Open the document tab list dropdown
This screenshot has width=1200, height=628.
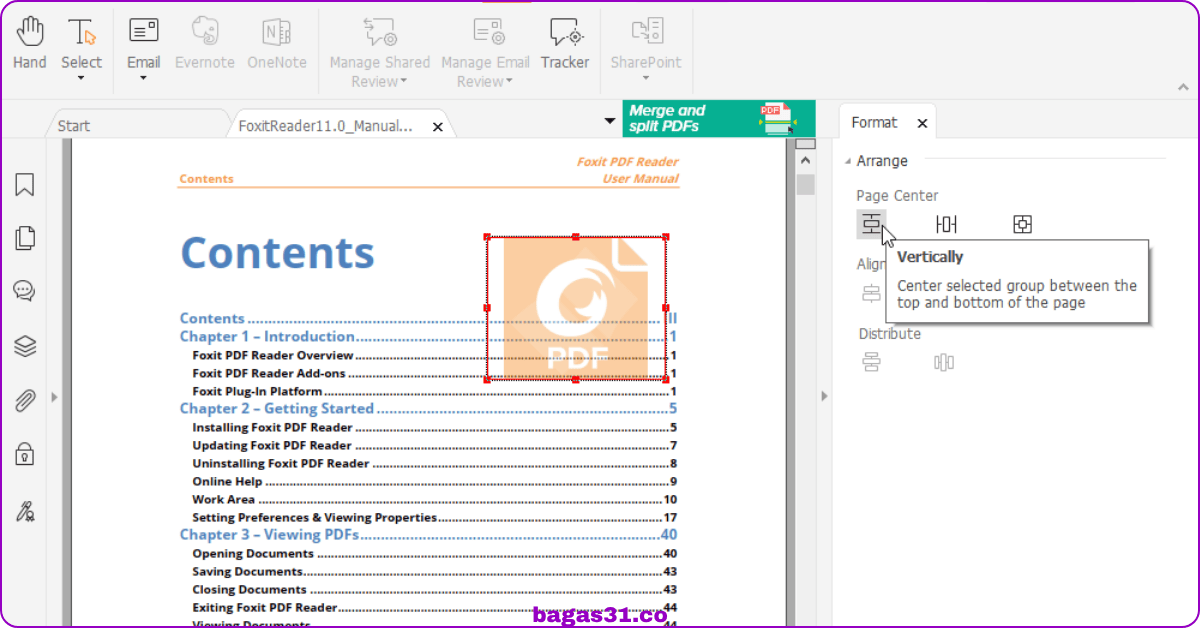(610, 122)
